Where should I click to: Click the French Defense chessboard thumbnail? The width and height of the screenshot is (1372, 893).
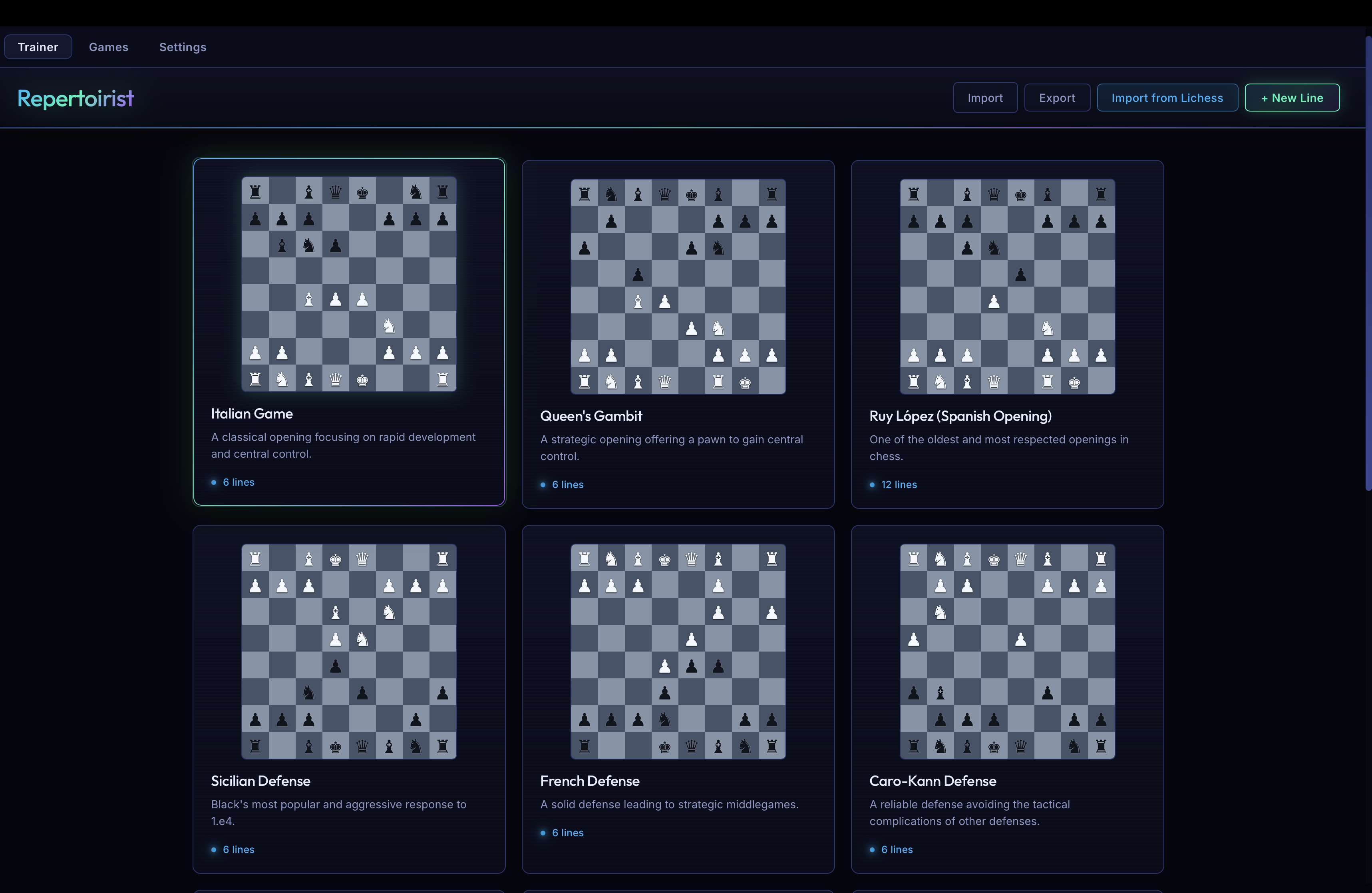coord(678,651)
